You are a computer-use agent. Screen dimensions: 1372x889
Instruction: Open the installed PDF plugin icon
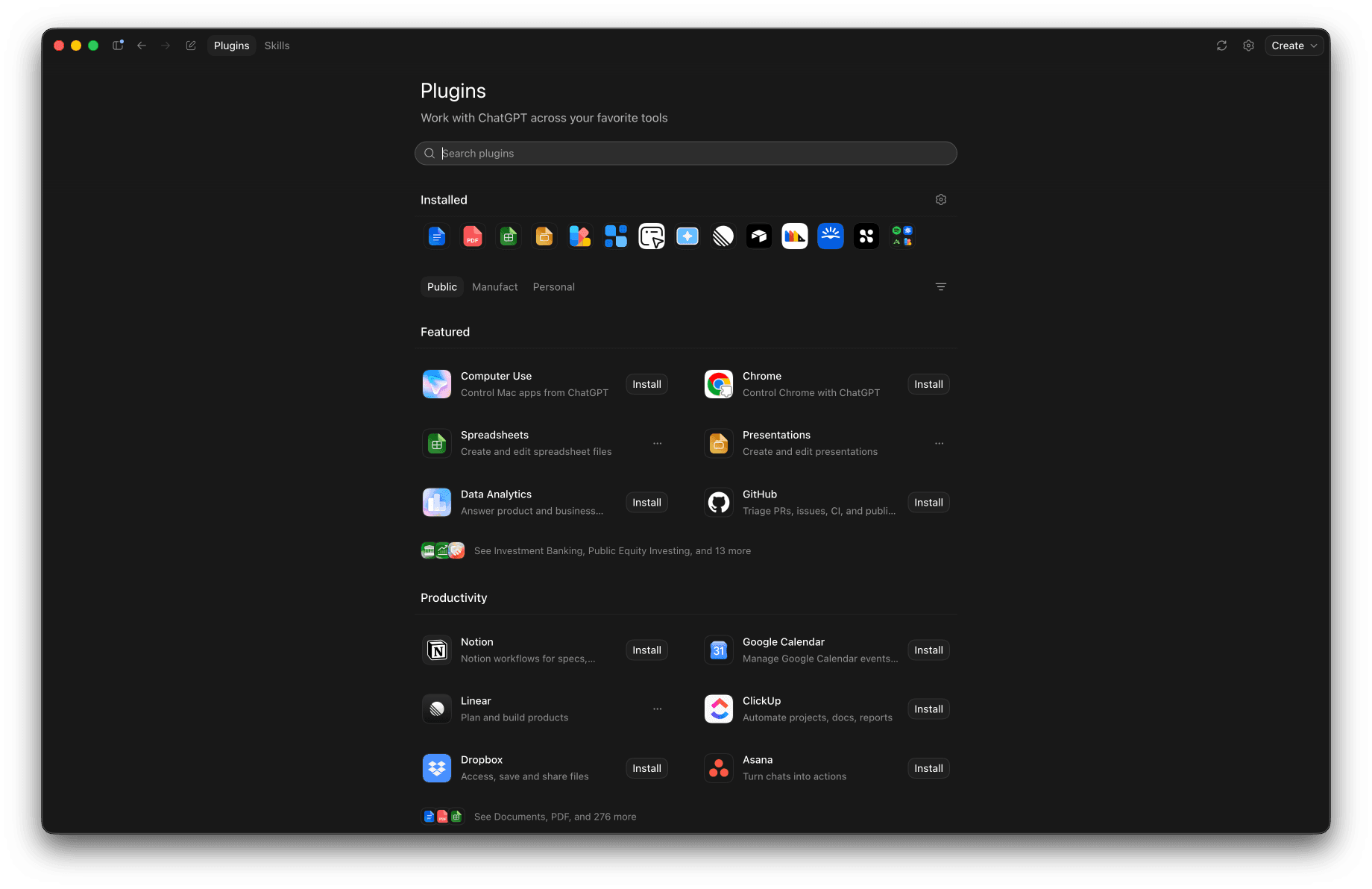pos(473,236)
